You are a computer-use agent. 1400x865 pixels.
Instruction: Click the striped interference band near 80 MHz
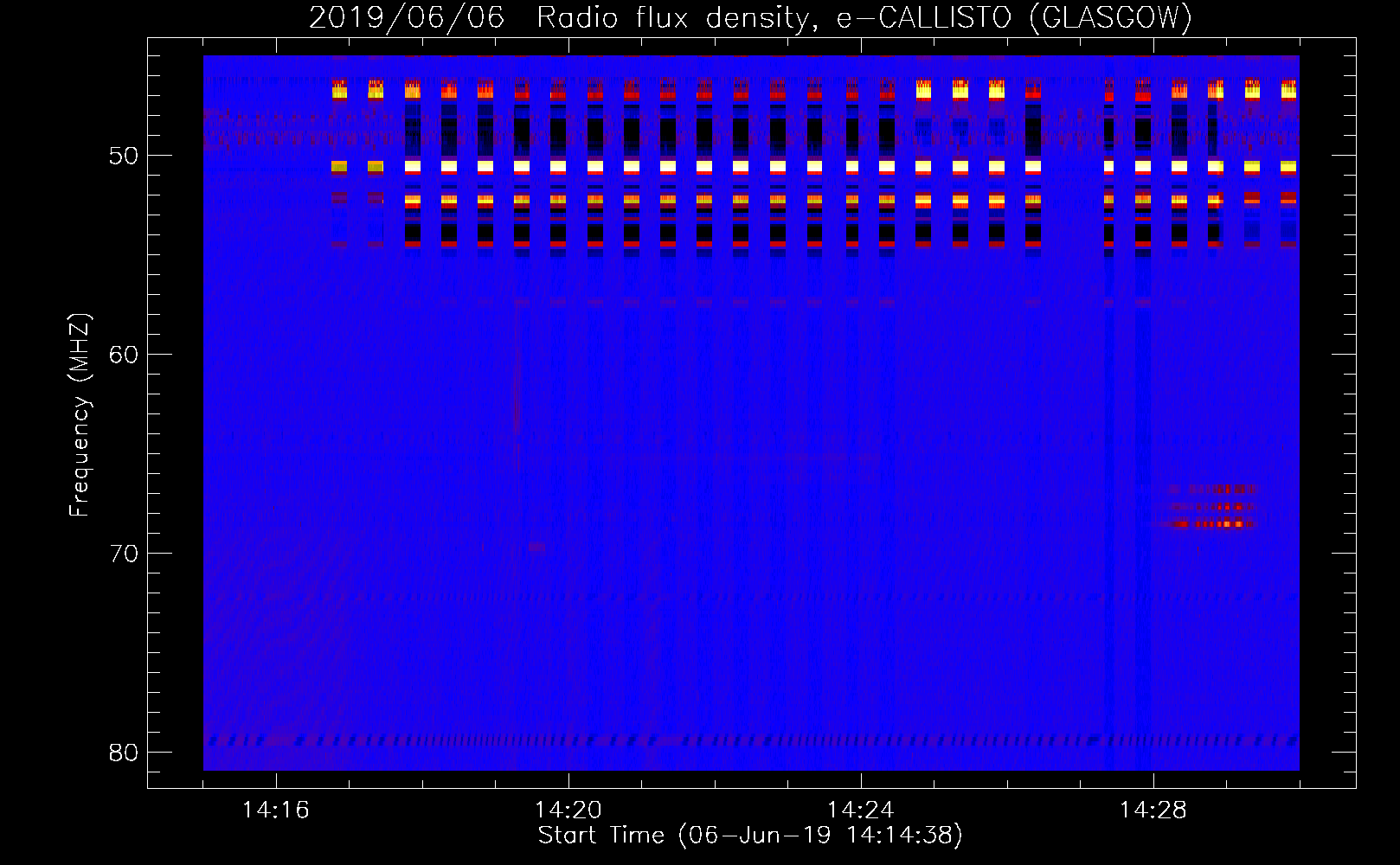[x=751, y=740]
